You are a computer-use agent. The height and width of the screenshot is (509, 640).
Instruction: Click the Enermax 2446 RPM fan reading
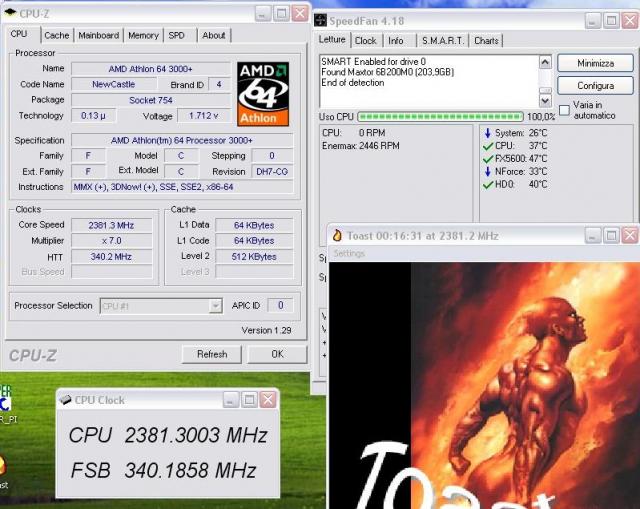coord(361,146)
